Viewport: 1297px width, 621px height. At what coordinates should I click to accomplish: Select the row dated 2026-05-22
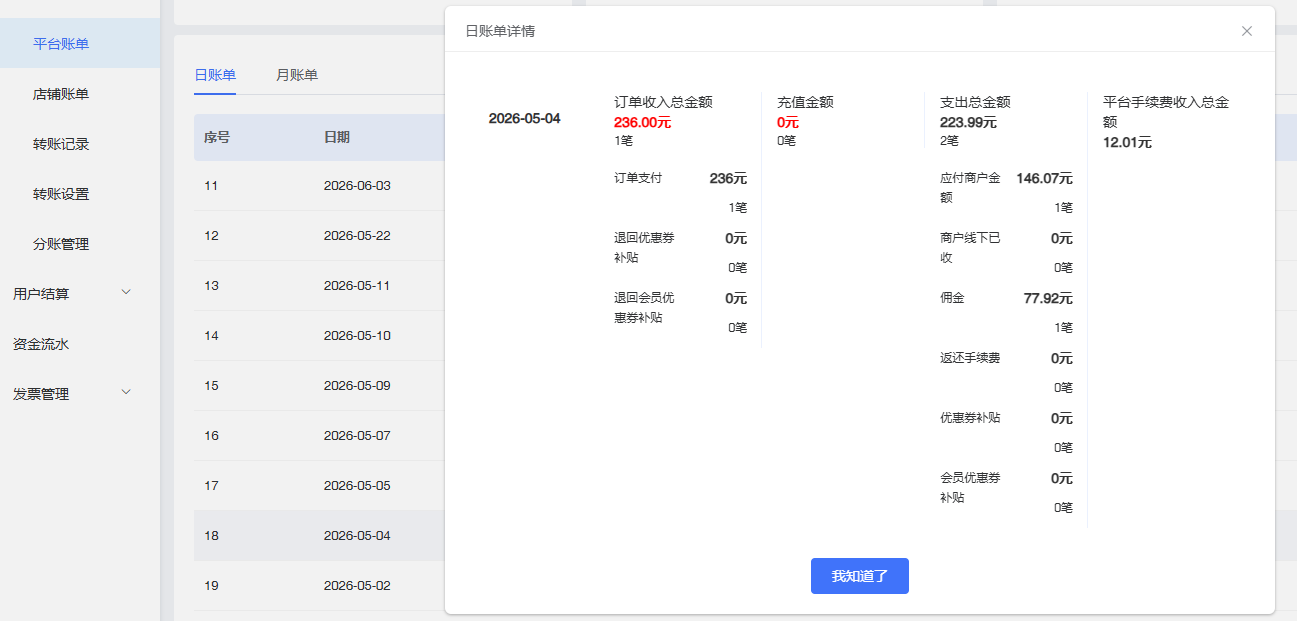tap(319, 236)
